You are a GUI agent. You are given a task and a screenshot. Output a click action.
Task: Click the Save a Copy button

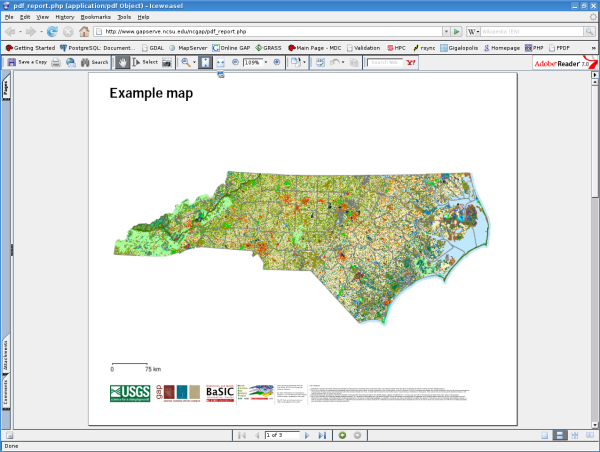point(27,62)
